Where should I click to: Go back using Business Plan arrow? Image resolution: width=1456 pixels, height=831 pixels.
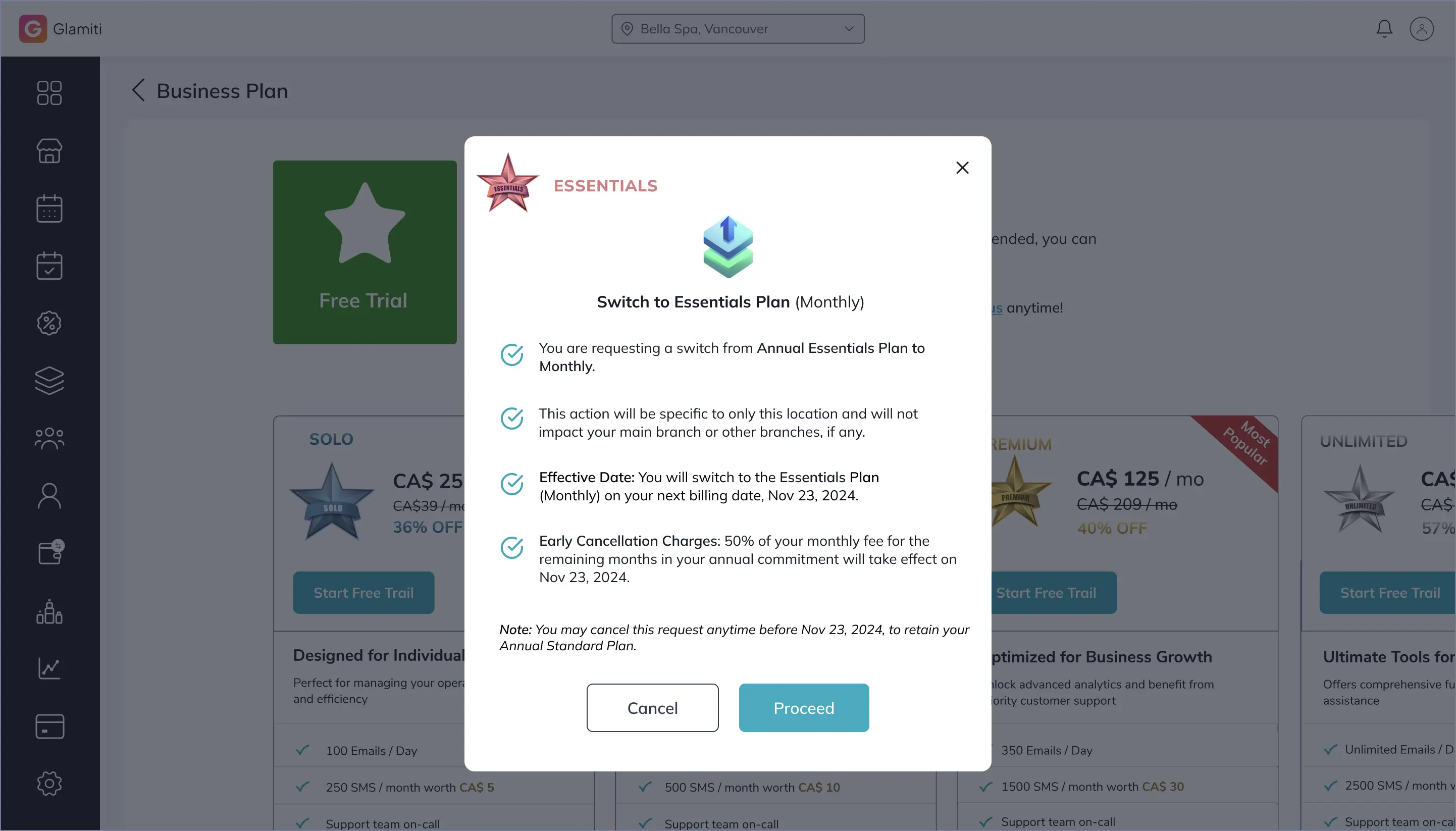[x=139, y=90]
